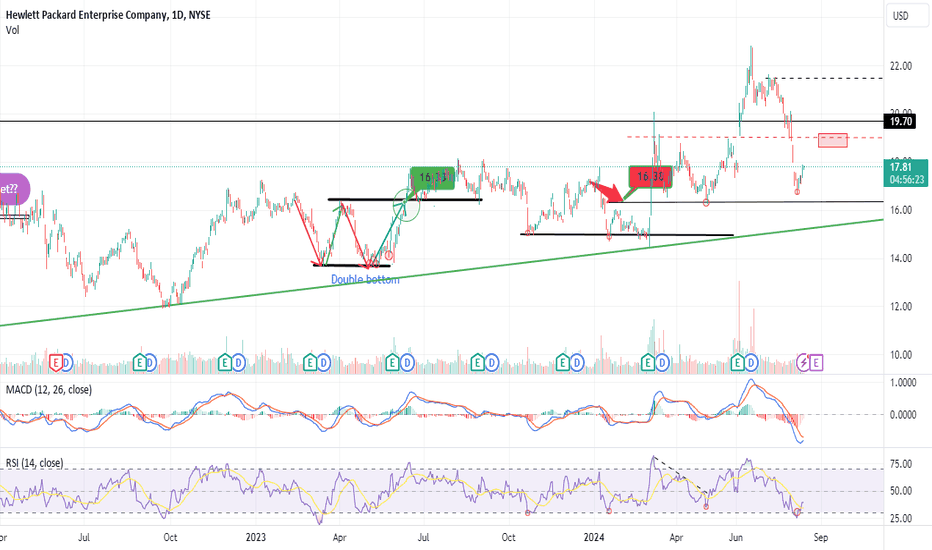Select the MACD (12, 26, close) indicator label

49,390
